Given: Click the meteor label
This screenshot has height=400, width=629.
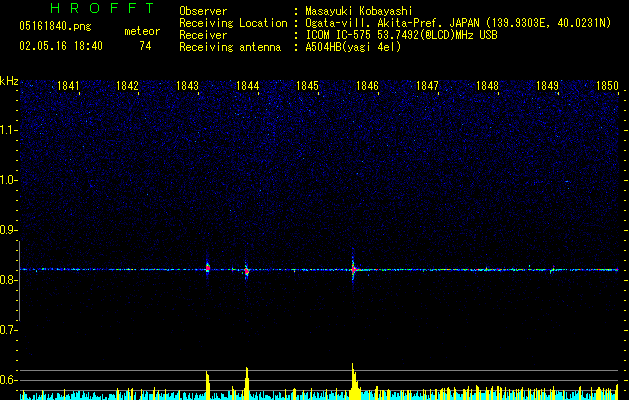Looking at the screenshot, I should 142,31.
